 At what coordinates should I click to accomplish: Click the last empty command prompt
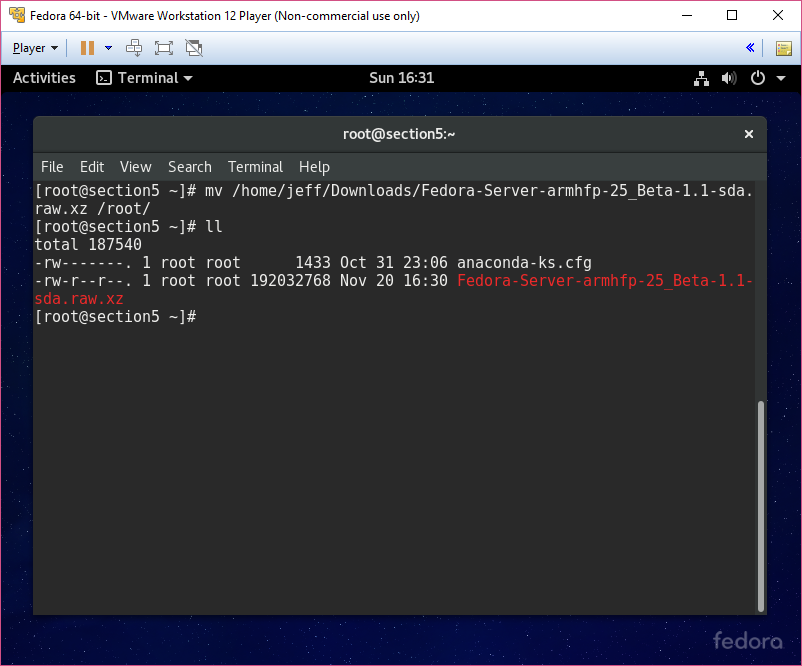coord(115,317)
